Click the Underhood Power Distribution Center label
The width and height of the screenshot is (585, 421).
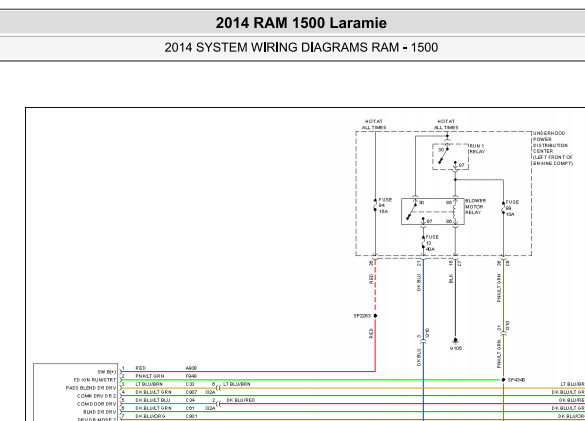tap(553, 148)
